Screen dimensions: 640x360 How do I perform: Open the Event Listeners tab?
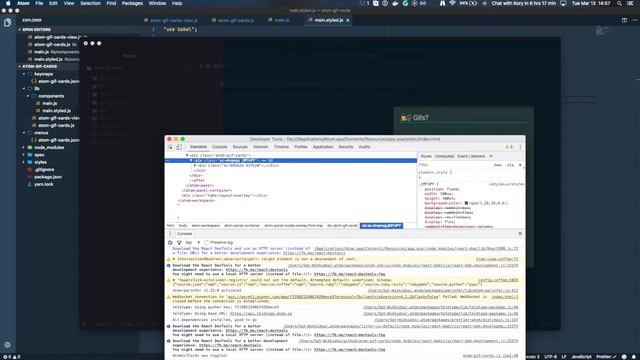click(471, 156)
